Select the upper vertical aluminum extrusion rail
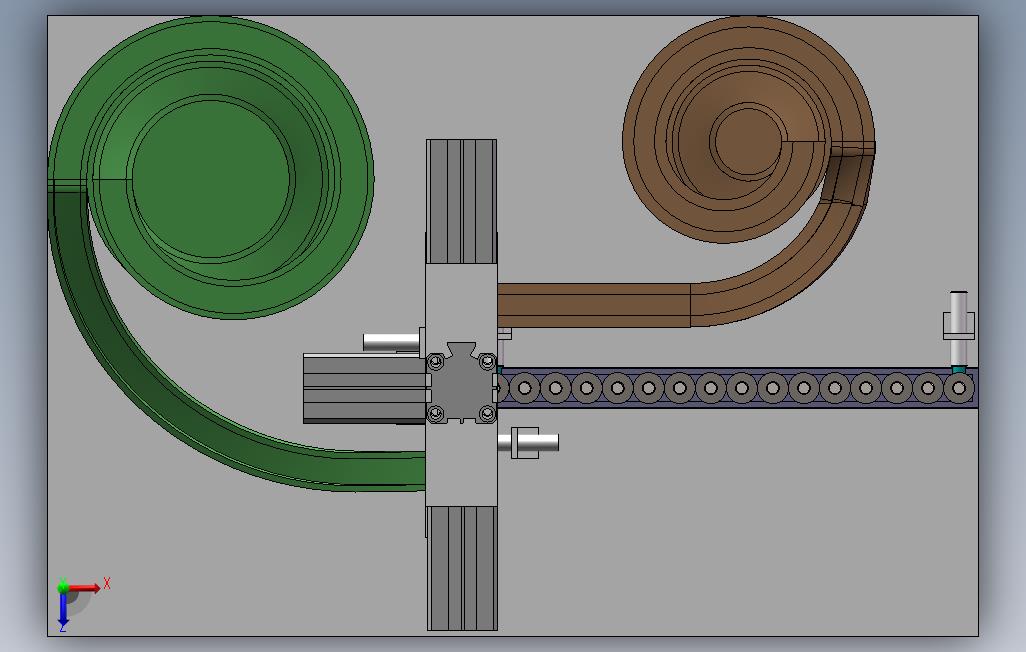Image resolution: width=1026 pixels, height=652 pixels. point(461,202)
